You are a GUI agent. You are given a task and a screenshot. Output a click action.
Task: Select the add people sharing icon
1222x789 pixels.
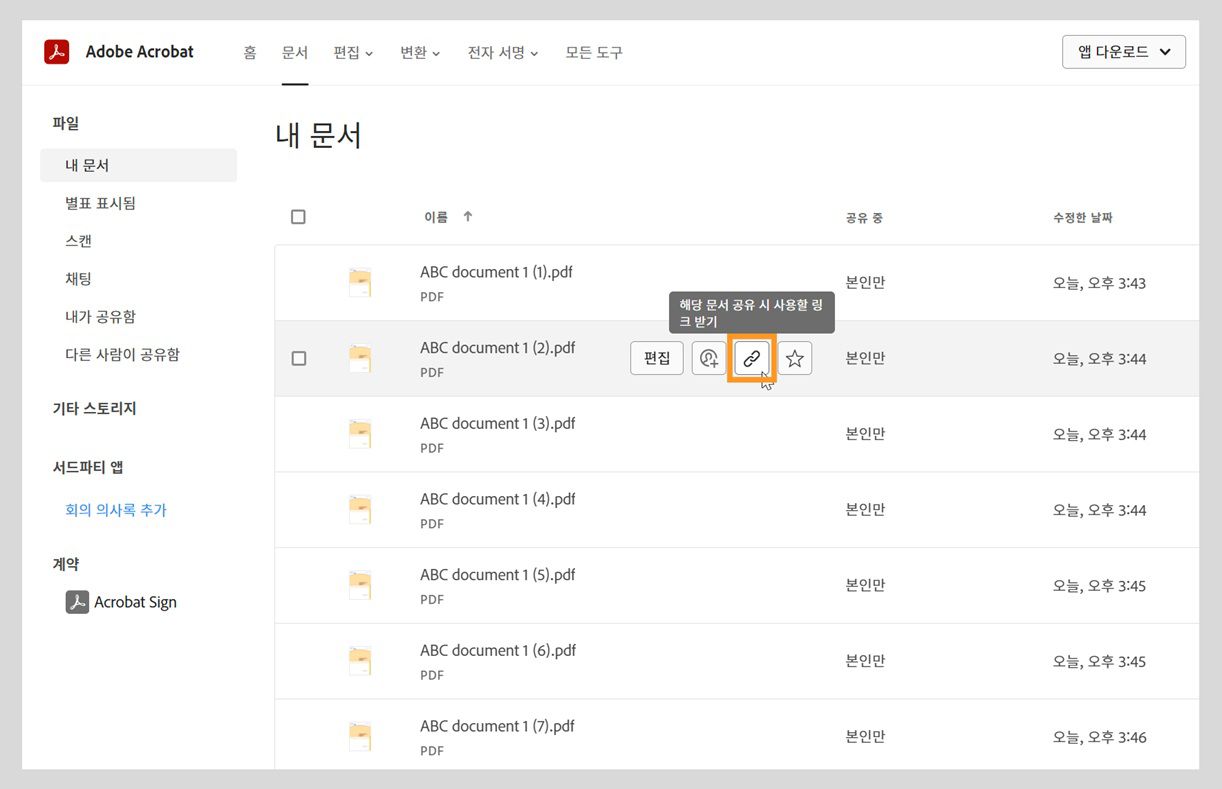(x=709, y=358)
